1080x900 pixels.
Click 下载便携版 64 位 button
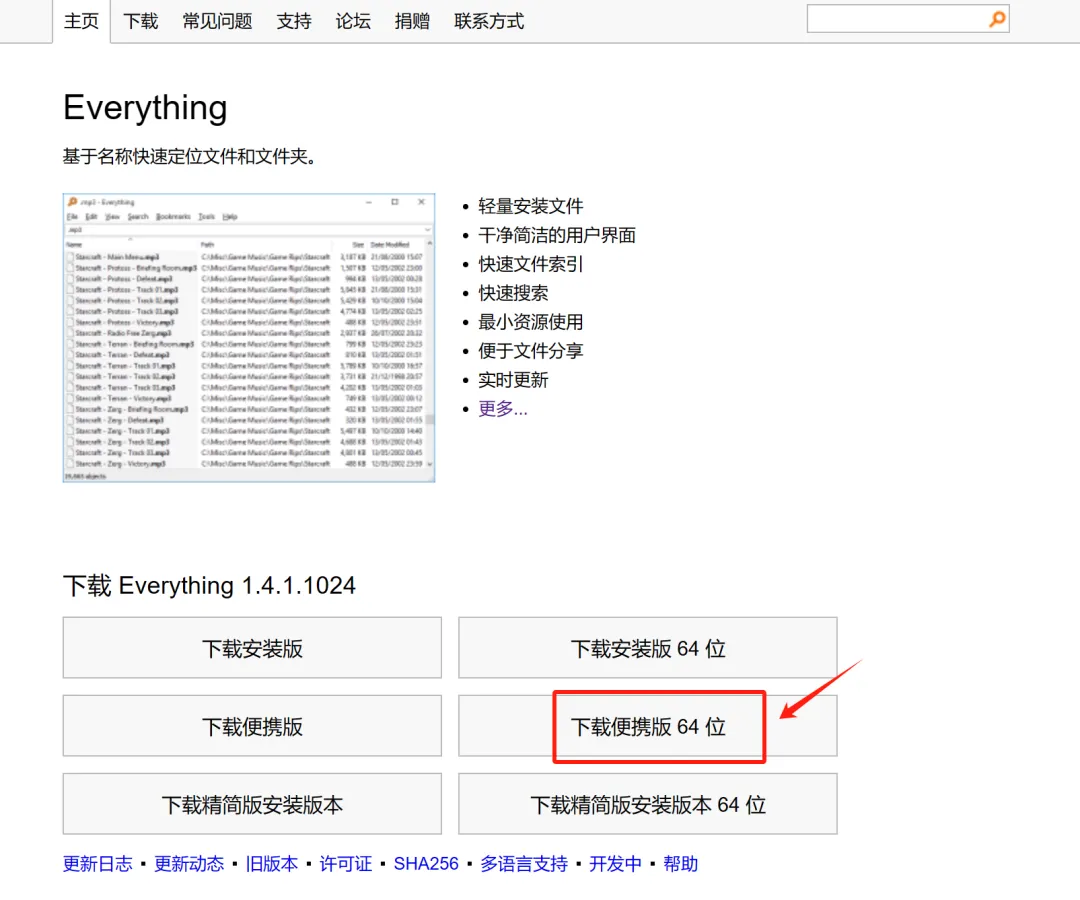point(647,726)
